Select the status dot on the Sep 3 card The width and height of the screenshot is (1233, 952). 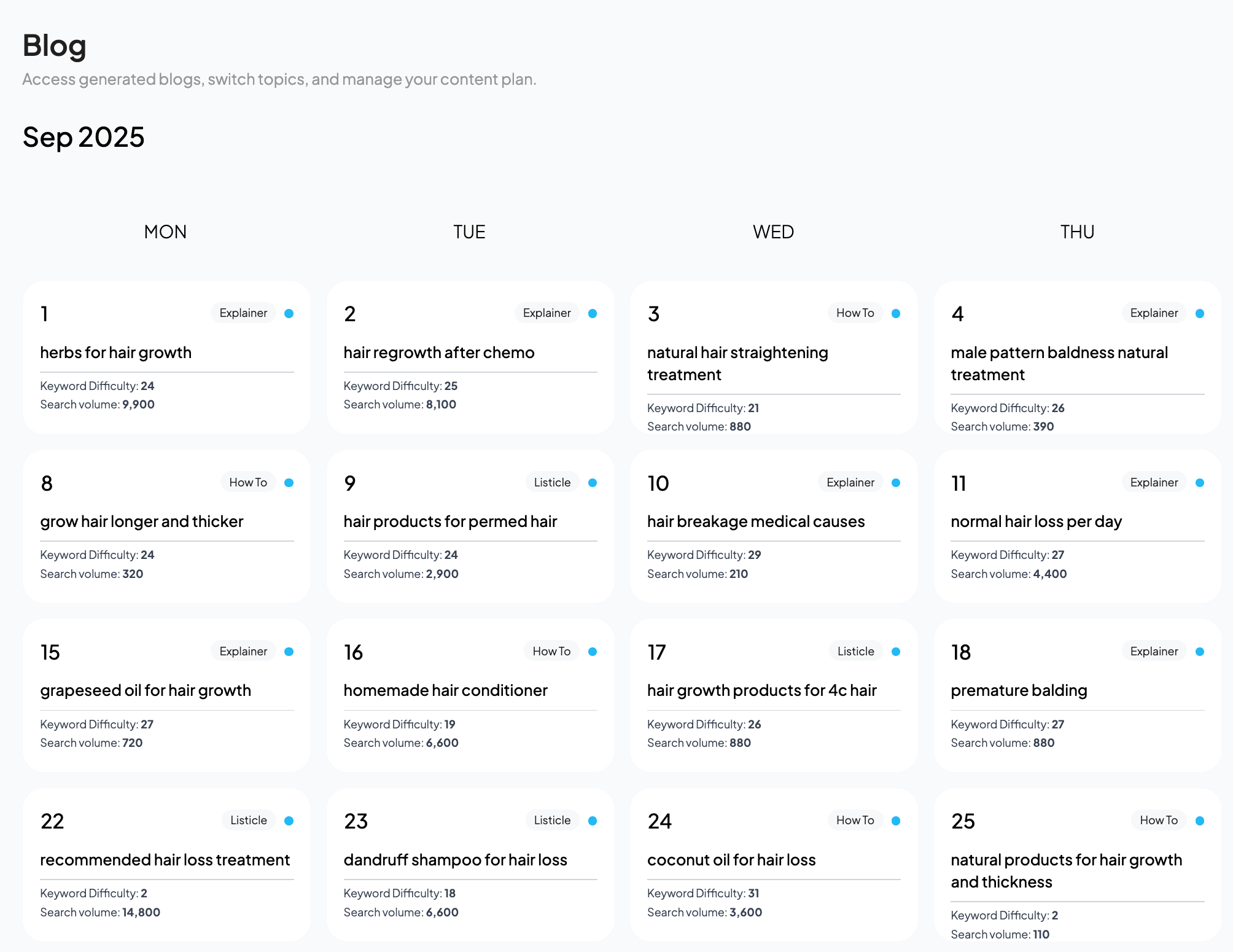coord(896,313)
